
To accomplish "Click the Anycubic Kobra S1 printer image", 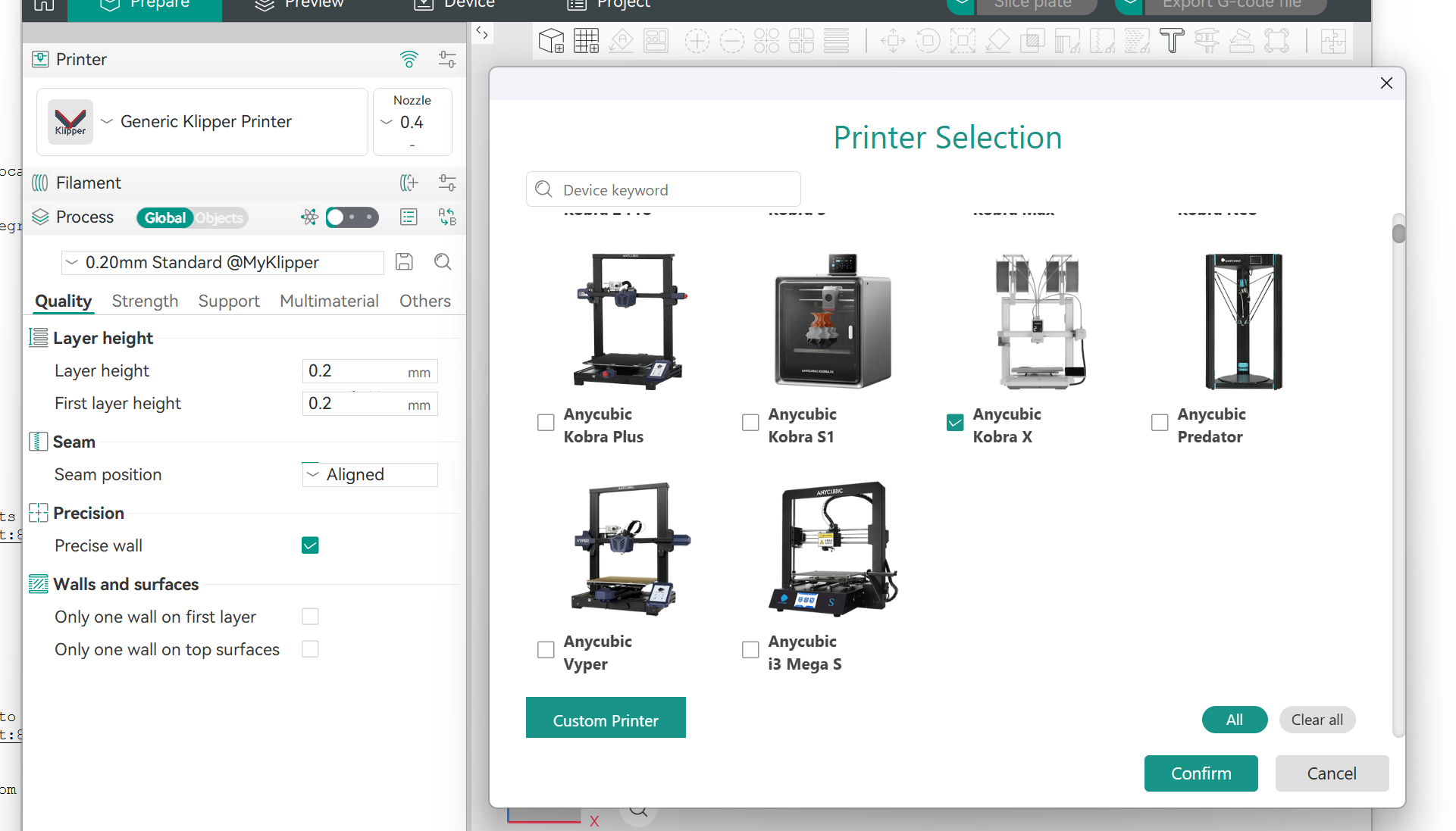I will click(x=833, y=321).
